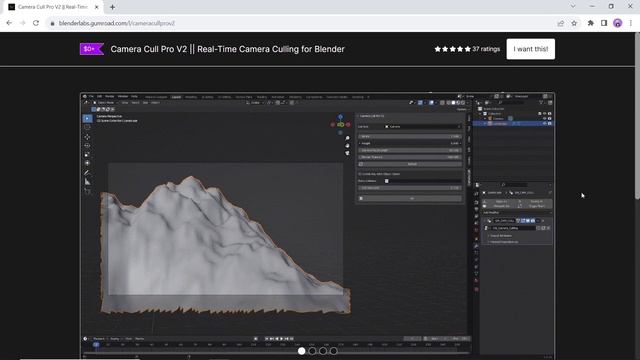640x360 pixels.
Task: Select the highlighted Landscape outliner row
Action: point(513,123)
